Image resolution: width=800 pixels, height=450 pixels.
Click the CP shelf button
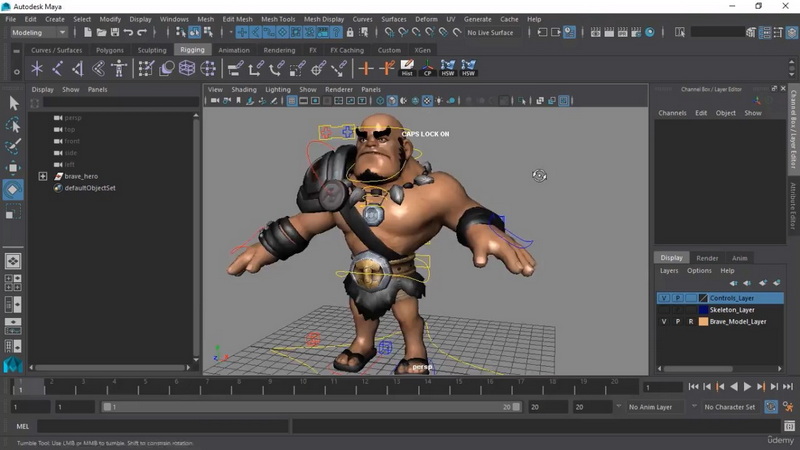point(427,68)
